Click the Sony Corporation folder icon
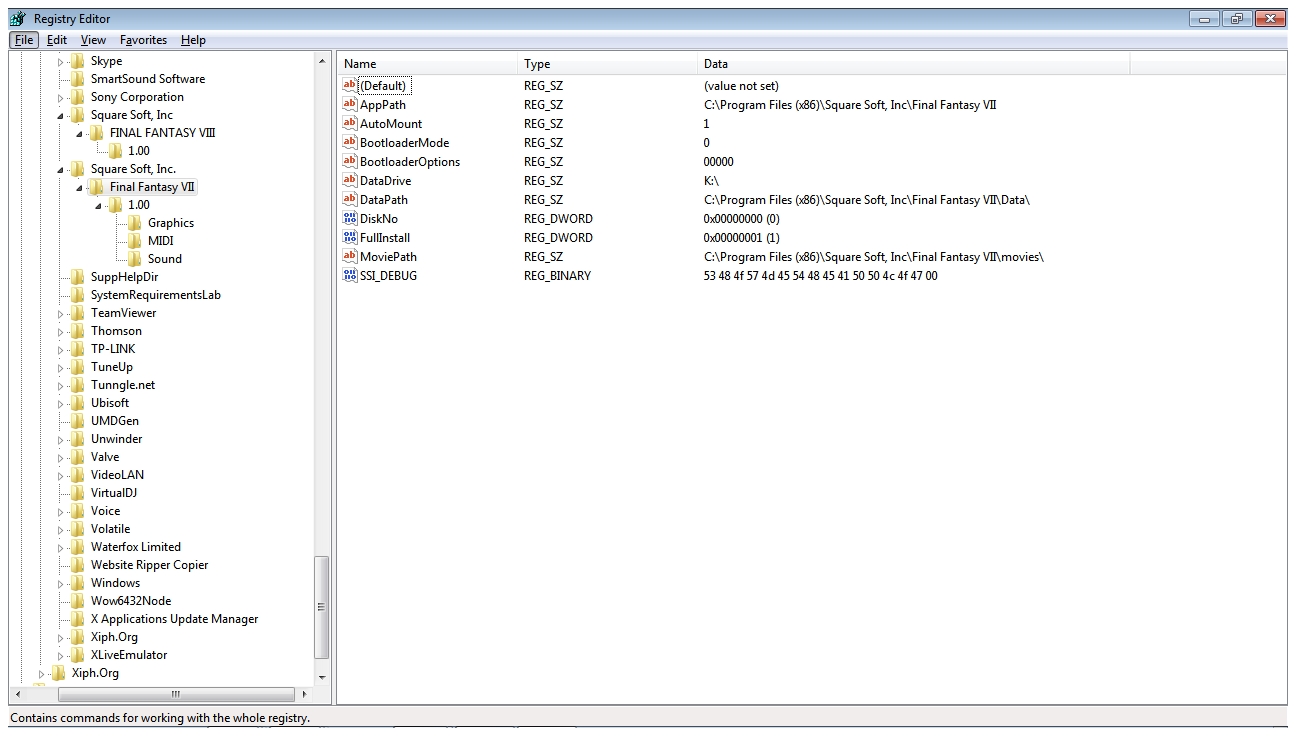 point(78,97)
